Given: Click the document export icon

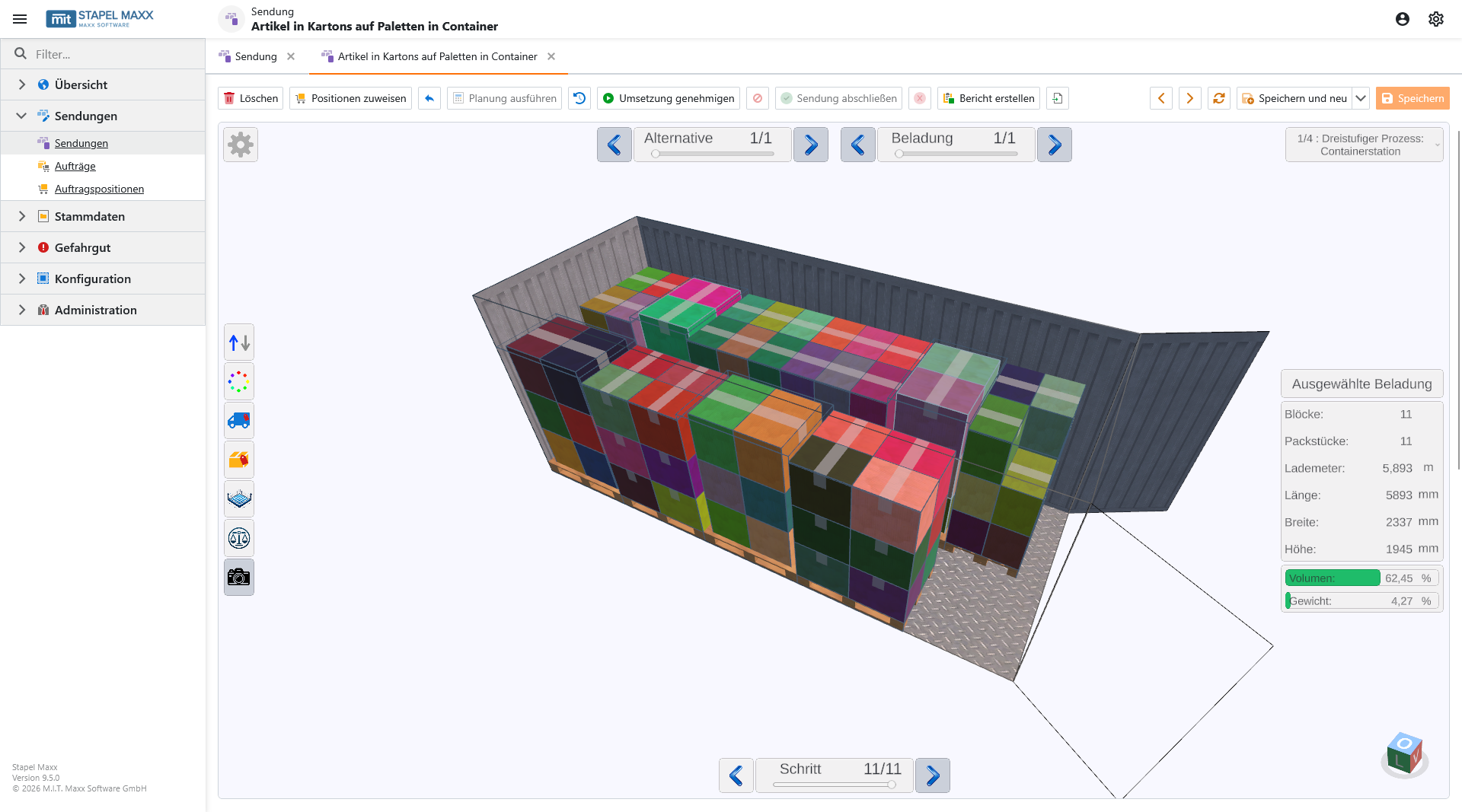Looking at the screenshot, I should [x=1058, y=98].
